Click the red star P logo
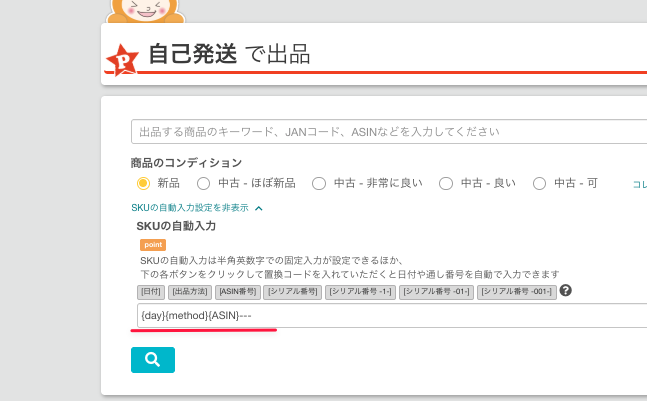647x401 pixels. [x=122, y=60]
